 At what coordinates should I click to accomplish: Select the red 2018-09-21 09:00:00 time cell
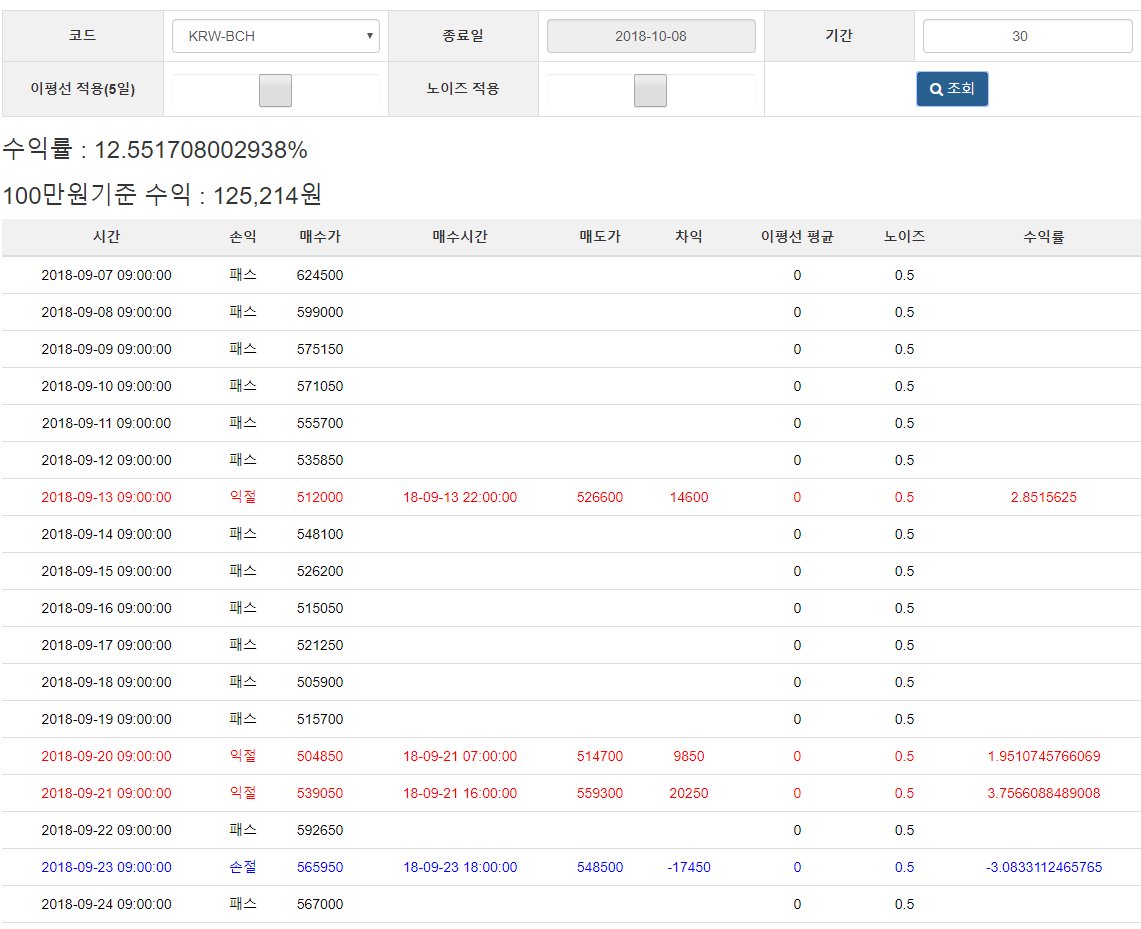pos(106,794)
